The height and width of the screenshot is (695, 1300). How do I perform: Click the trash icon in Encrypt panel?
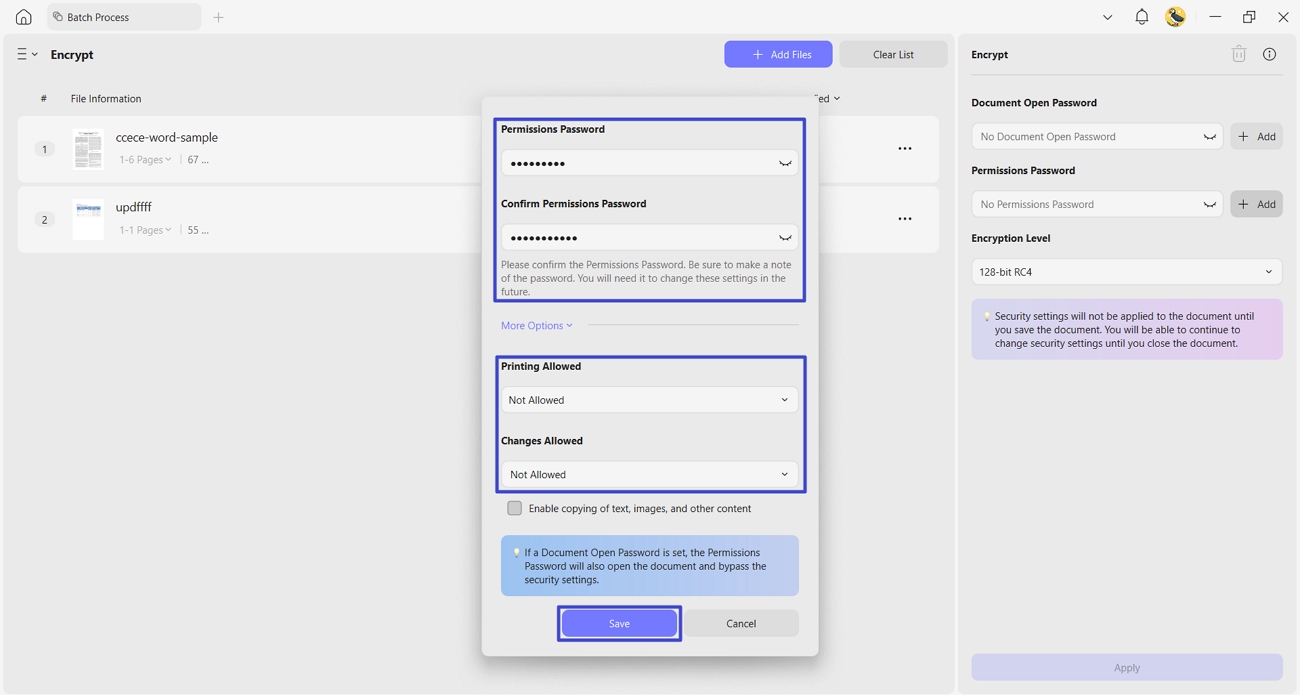[1239, 54]
